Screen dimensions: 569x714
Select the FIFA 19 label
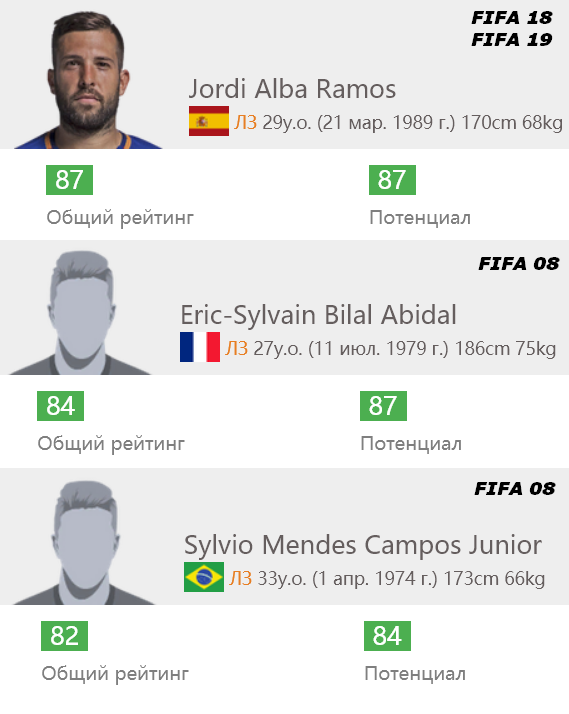pyautogui.click(x=512, y=40)
